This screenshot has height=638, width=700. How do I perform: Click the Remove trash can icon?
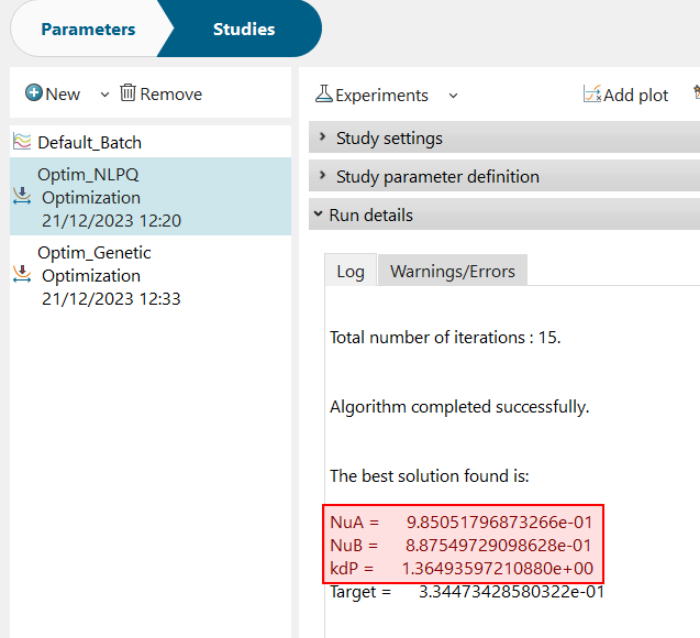click(128, 94)
